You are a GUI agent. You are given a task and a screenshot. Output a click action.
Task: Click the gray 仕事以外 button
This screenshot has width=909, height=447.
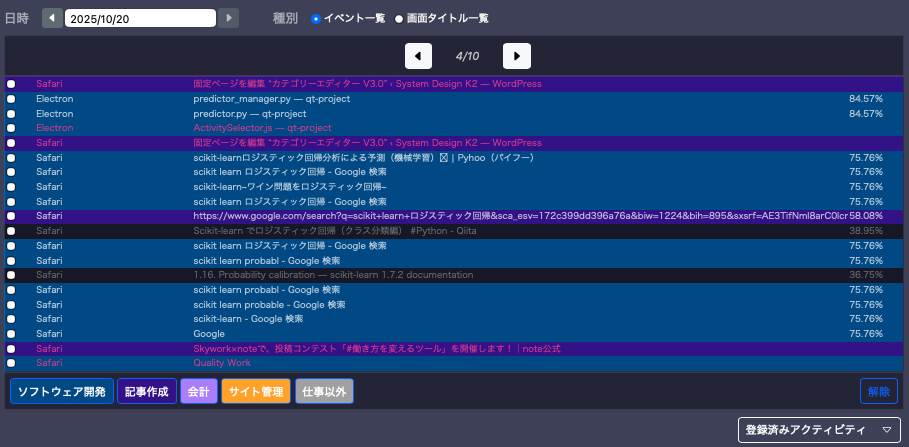click(x=324, y=391)
